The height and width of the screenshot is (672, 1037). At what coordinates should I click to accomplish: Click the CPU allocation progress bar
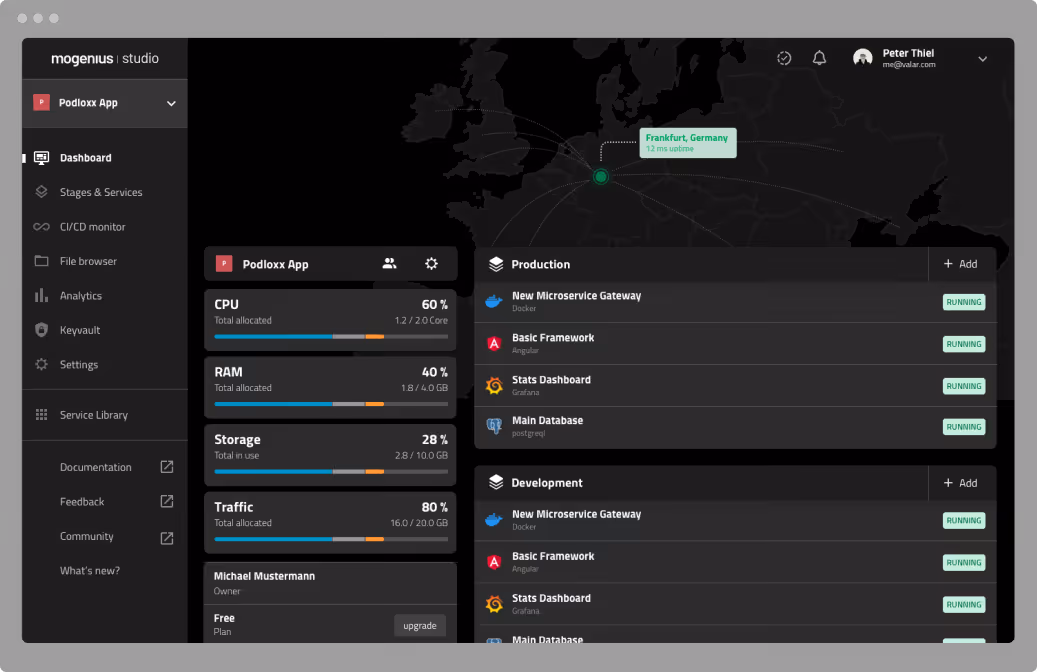[x=330, y=336]
